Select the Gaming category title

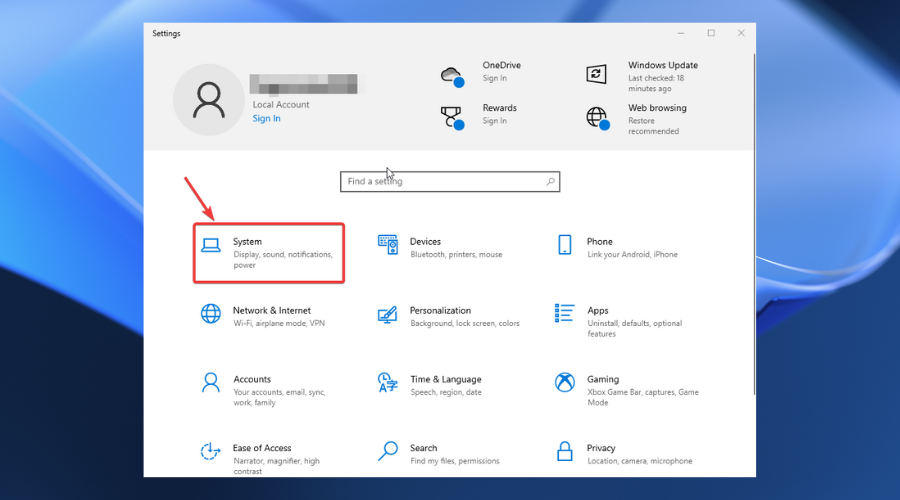603,379
